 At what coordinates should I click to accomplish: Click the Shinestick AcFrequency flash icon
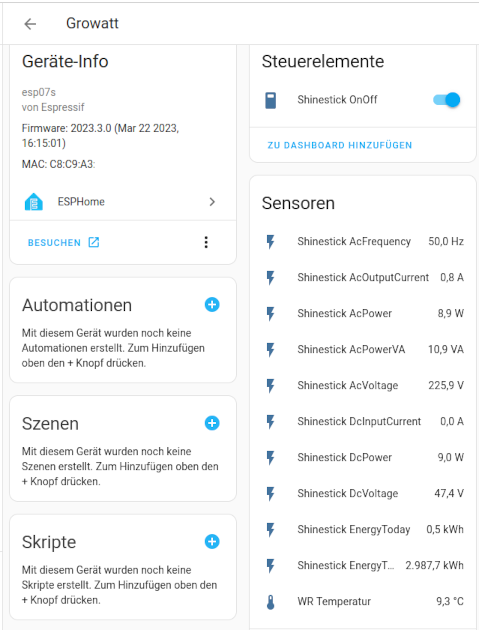coord(270,242)
